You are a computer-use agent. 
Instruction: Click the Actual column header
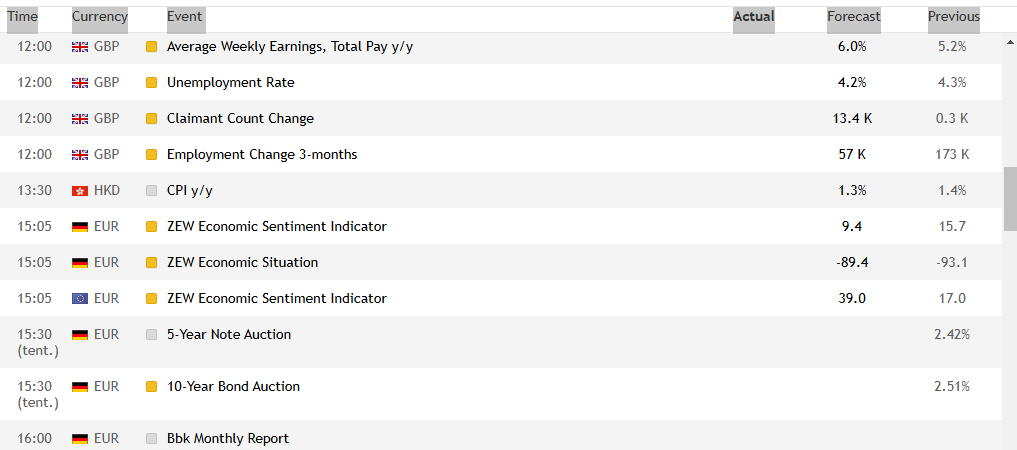(754, 17)
